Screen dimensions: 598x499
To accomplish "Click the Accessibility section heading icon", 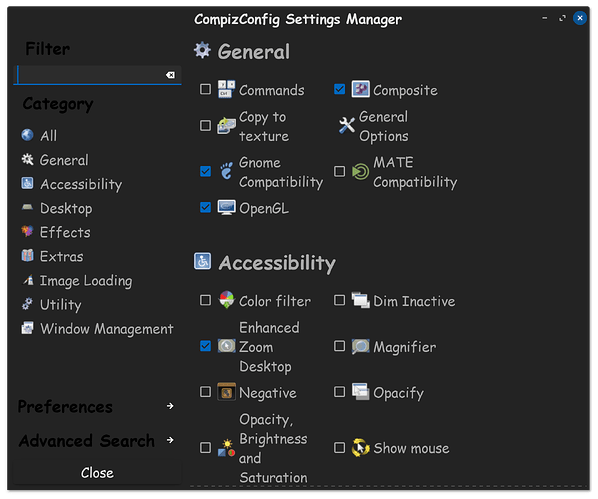I will tap(202, 261).
